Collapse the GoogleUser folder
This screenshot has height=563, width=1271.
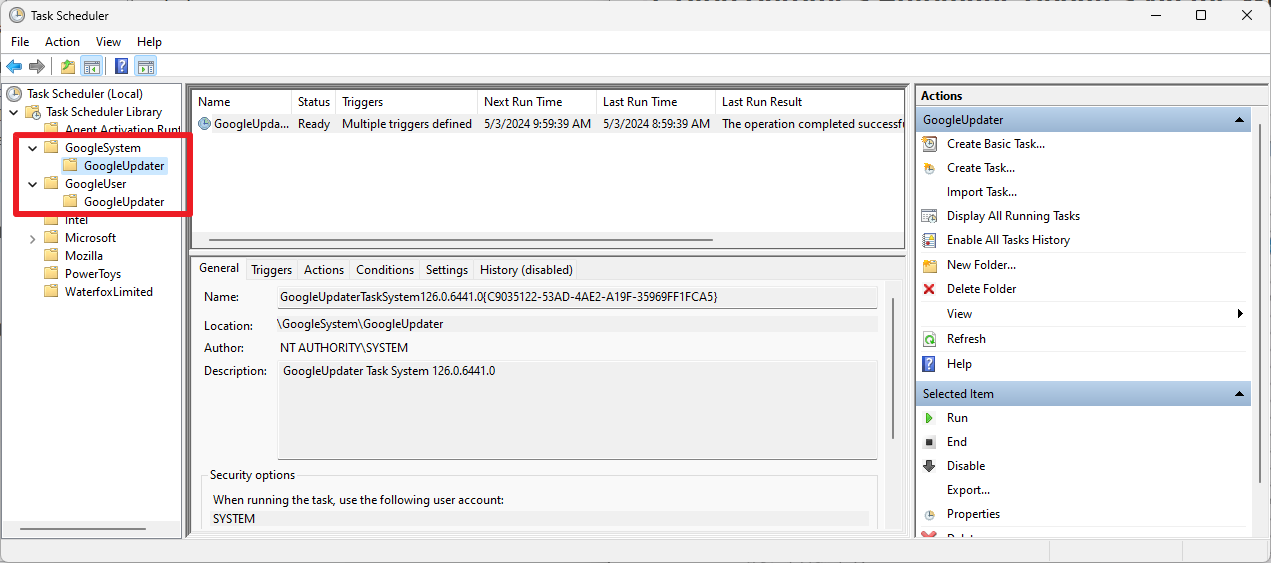(x=33, y=184)
